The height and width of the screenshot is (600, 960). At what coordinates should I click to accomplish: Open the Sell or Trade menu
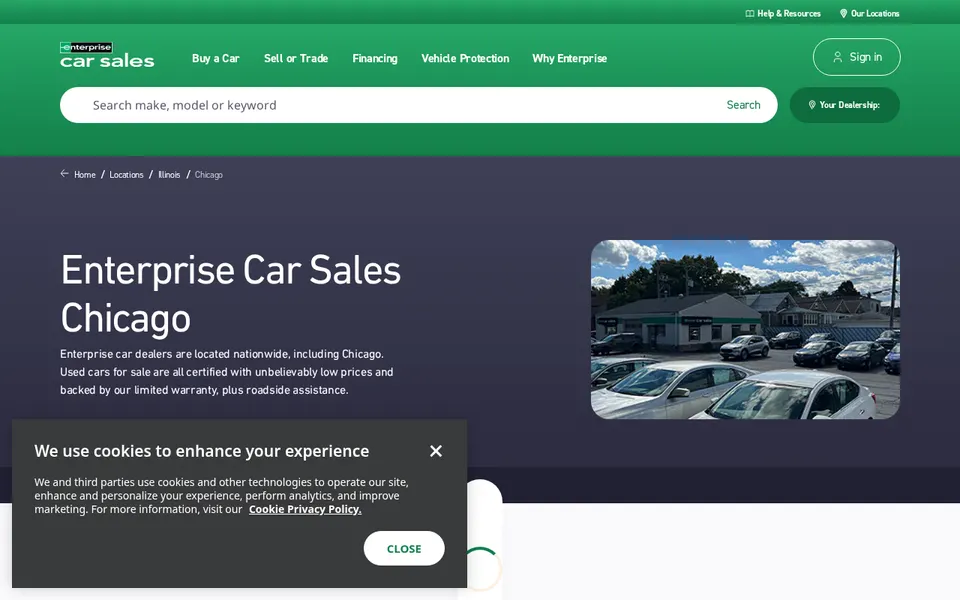point(296,58)
